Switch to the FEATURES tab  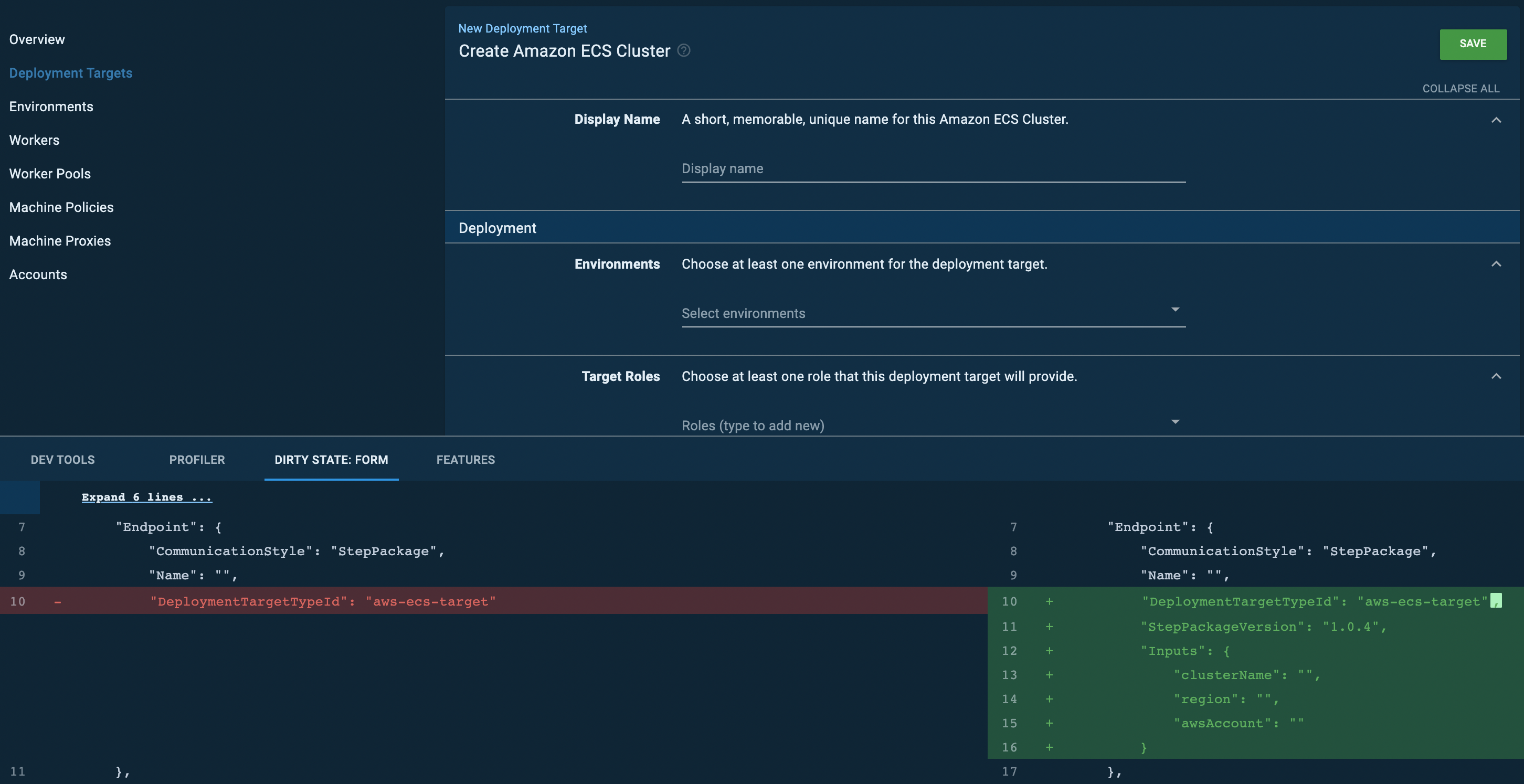point(465,460)
